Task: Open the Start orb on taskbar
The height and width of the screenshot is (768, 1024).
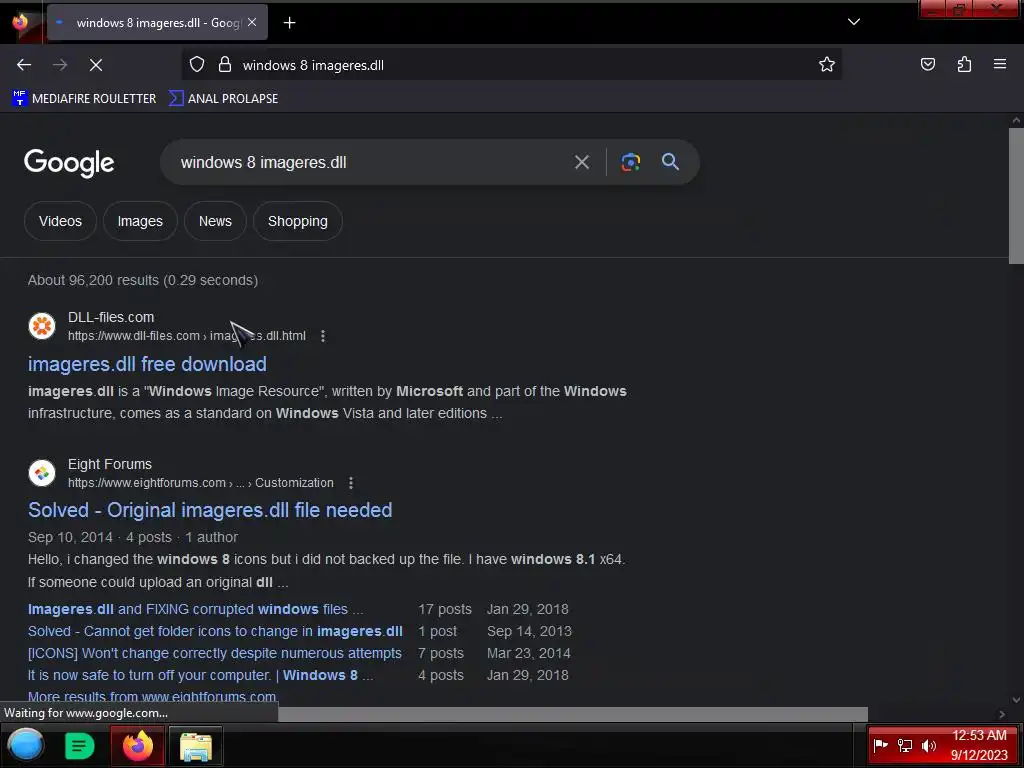Action: pyautogui.click(x=25, y=745)
